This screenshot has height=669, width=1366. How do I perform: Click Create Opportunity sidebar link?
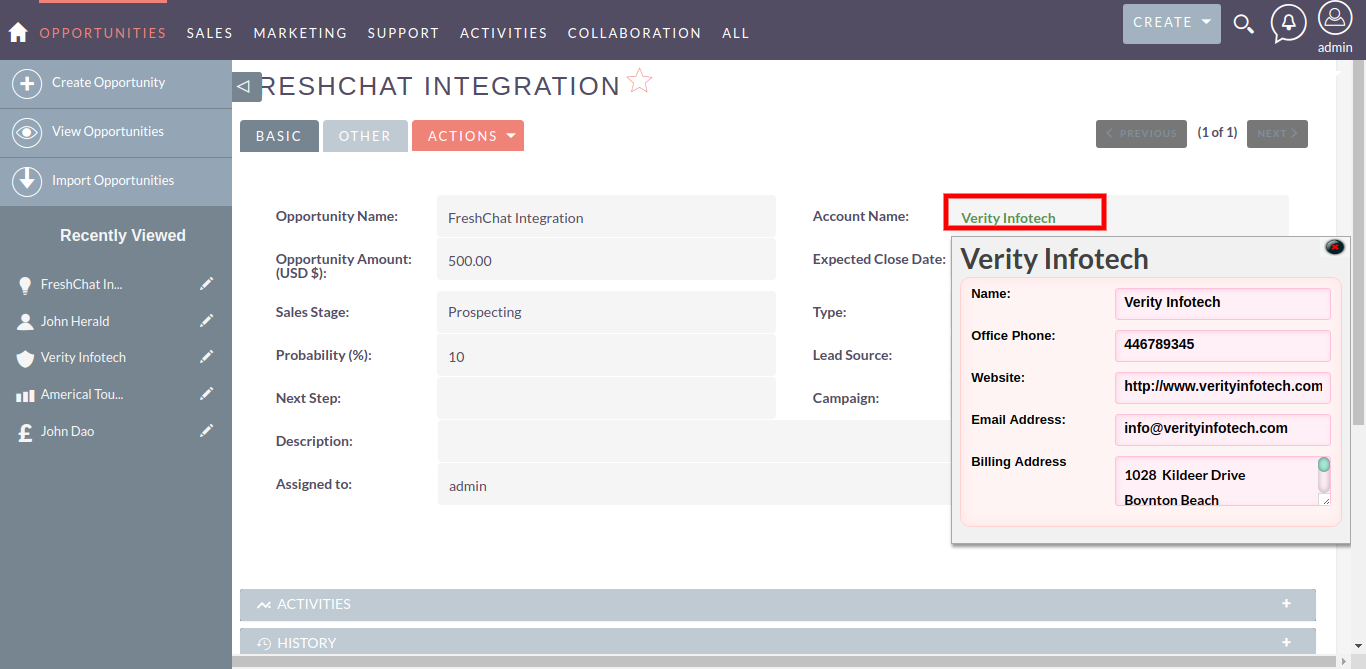coord(108,83)
